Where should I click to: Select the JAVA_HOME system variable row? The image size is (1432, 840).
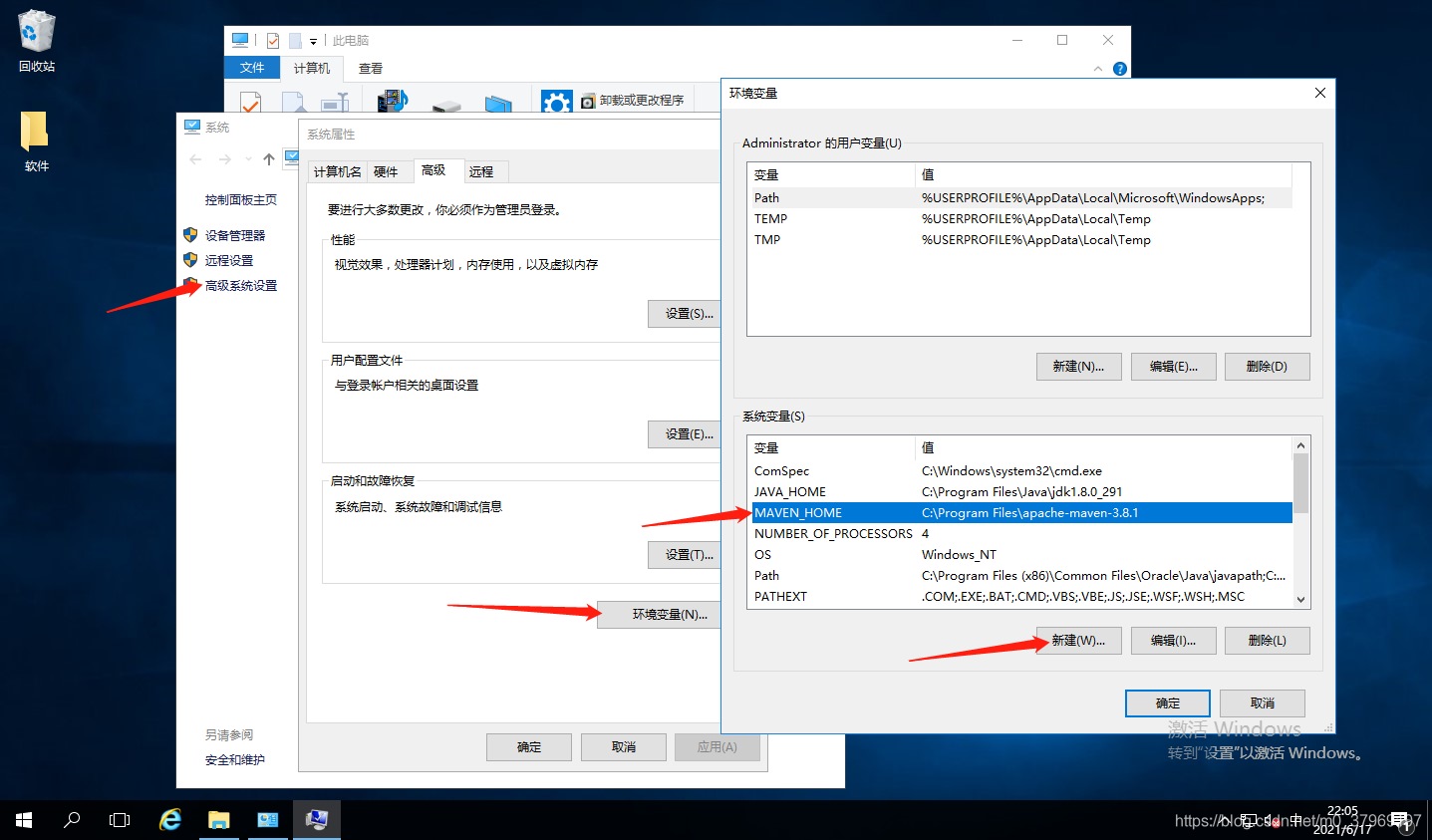[x=1020, y=492]
